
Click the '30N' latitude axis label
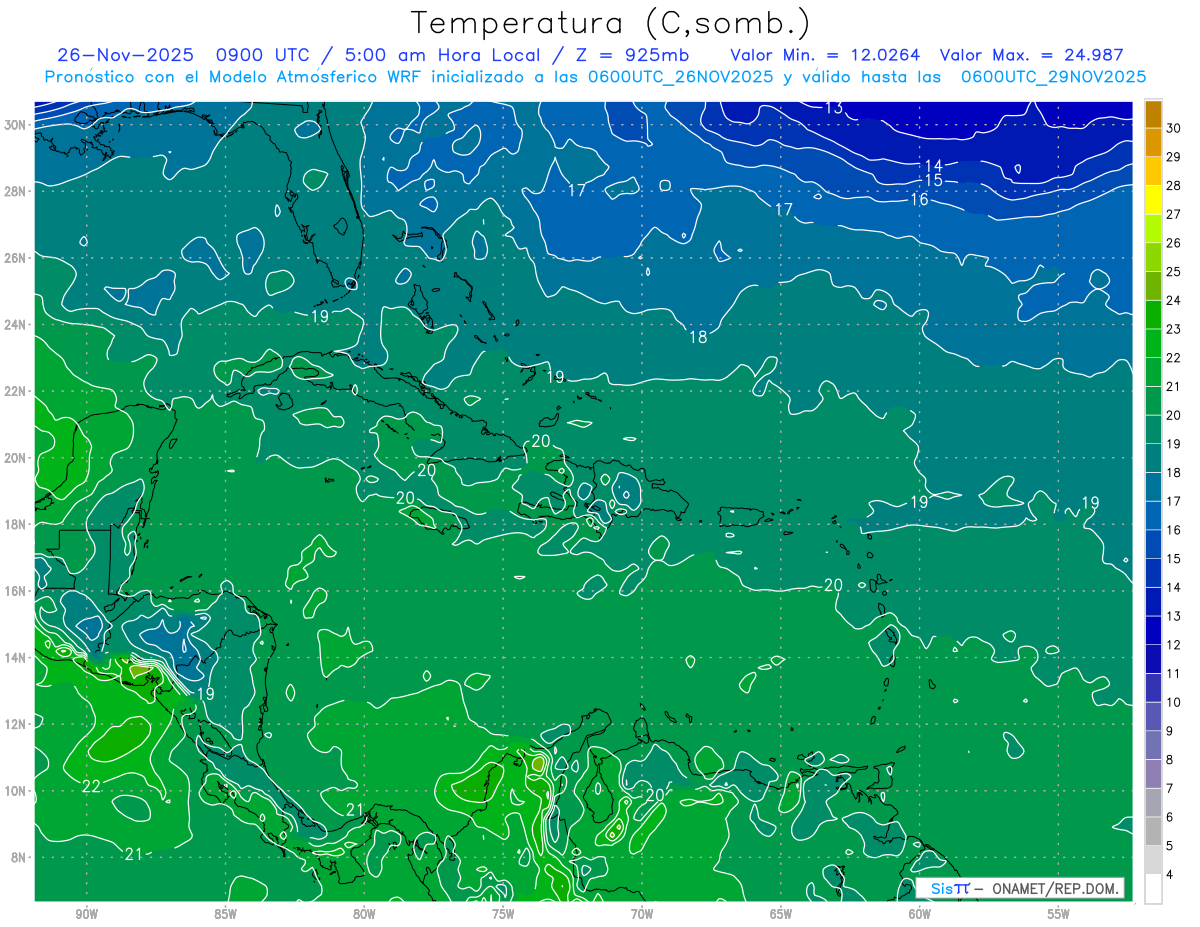(16, 124)
